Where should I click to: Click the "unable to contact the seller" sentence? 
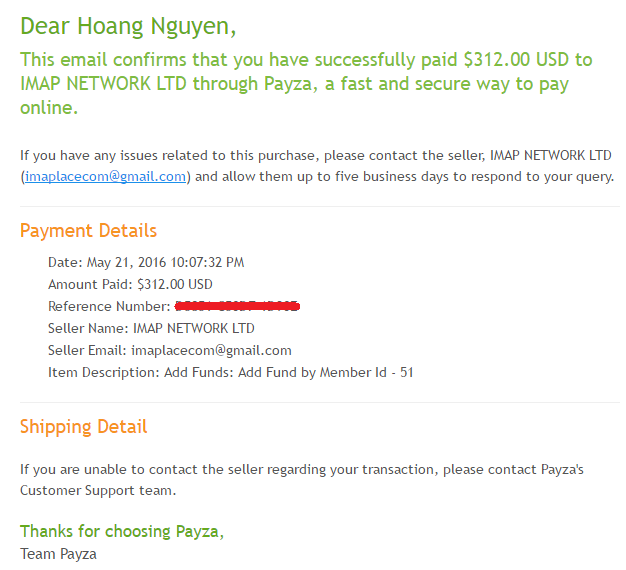(x=230, y=468)
